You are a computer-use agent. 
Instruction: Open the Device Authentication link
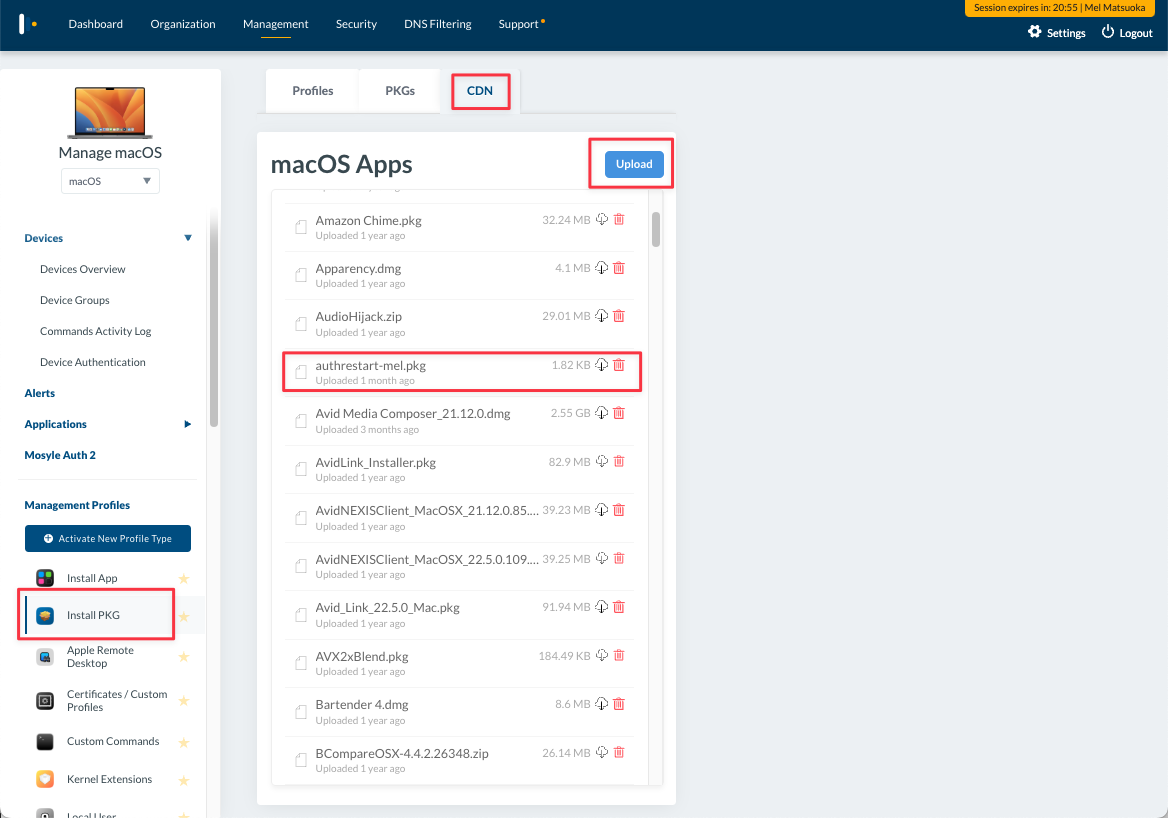(x=93, y=362)
